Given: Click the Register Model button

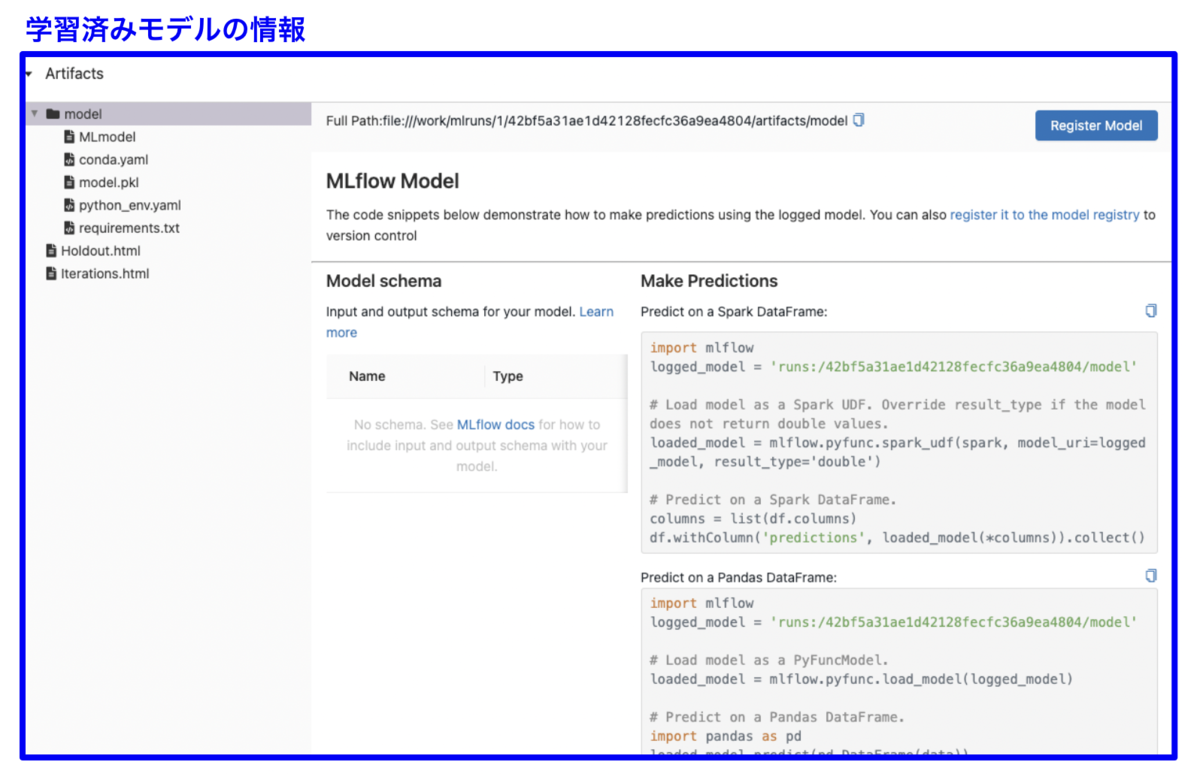Looking at the screenshot, I should 1096,125.
